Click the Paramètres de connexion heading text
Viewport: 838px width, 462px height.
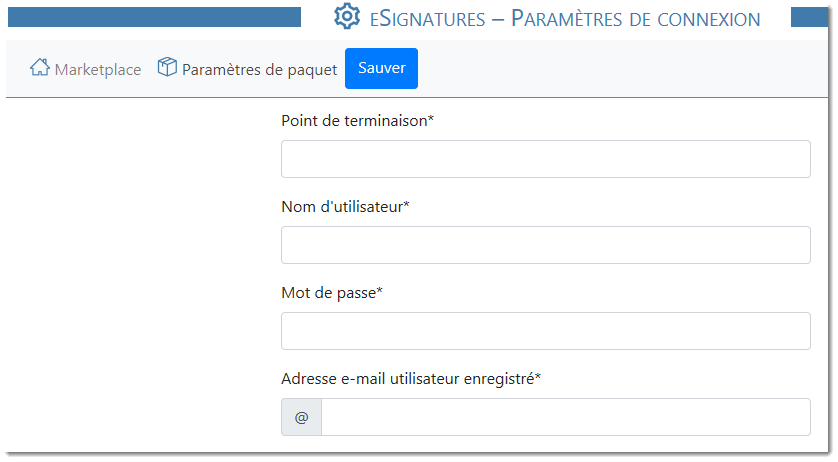tap(635, 18)
